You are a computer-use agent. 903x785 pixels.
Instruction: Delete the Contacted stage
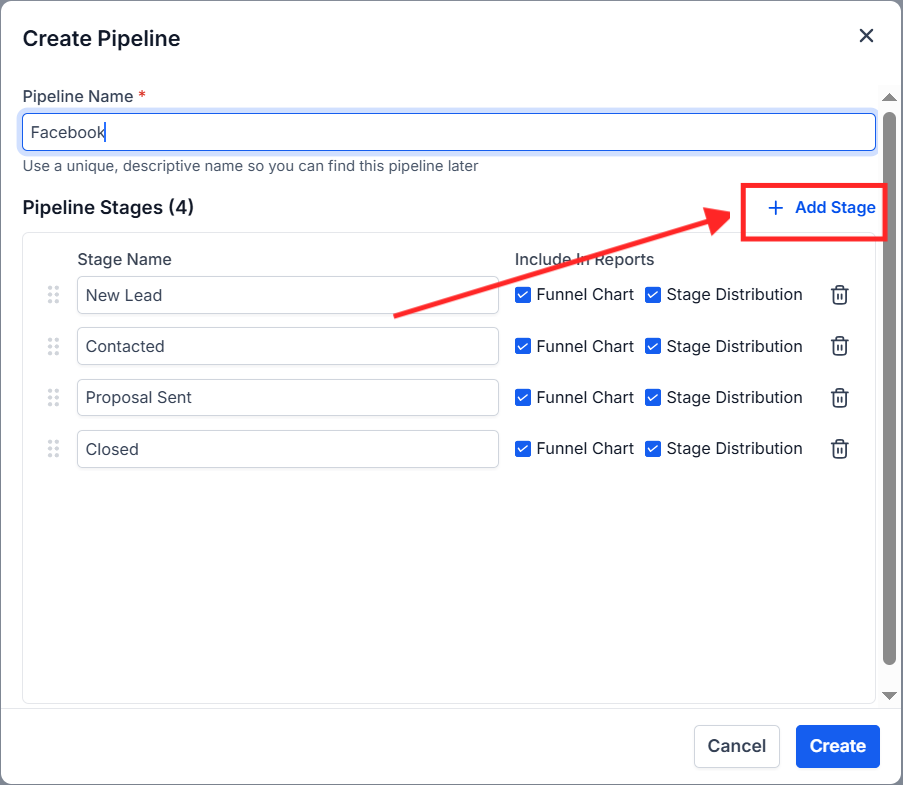(840, 346)
